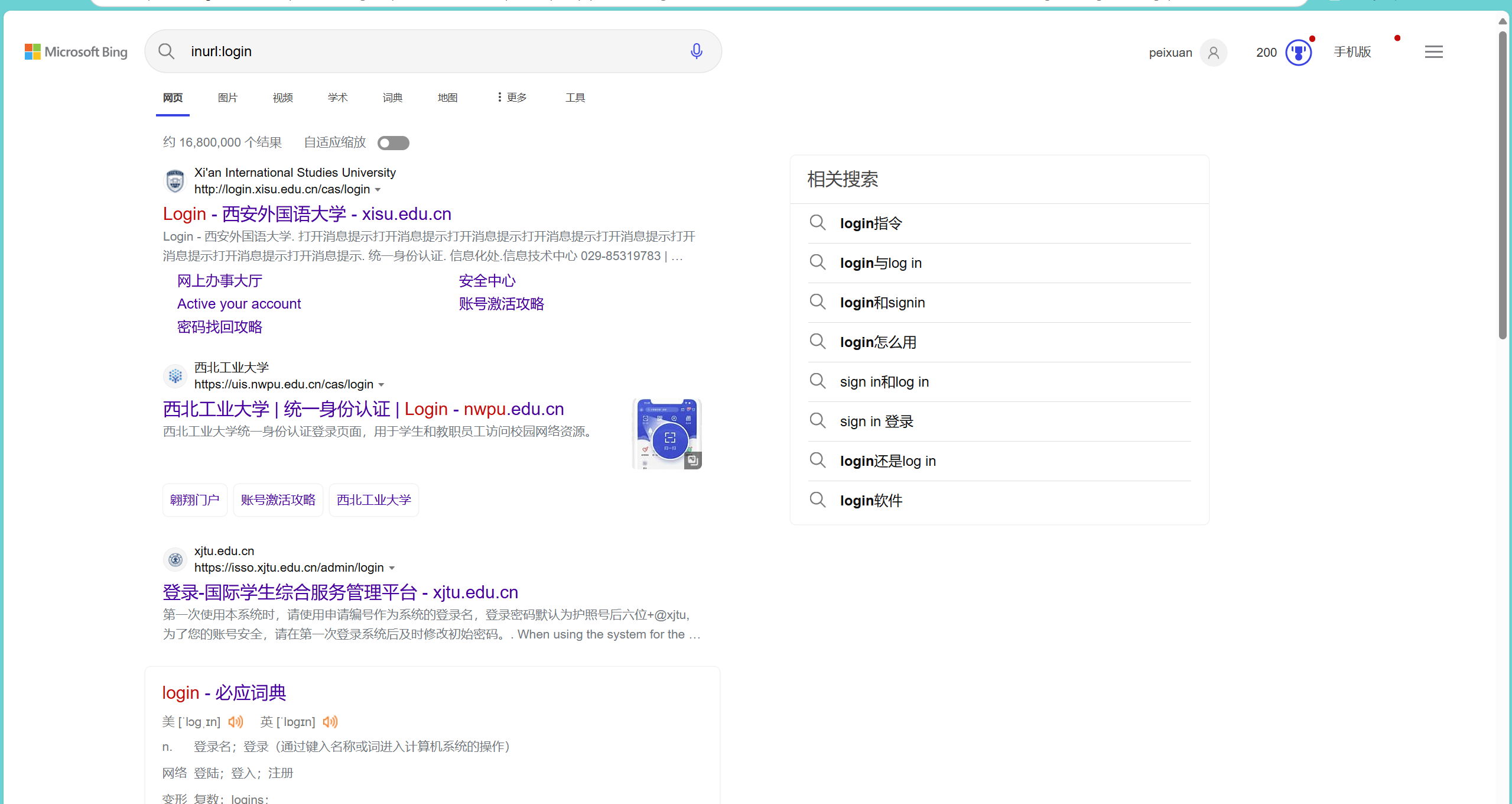Start voice search with microphone icon

[x=697, y=51]
